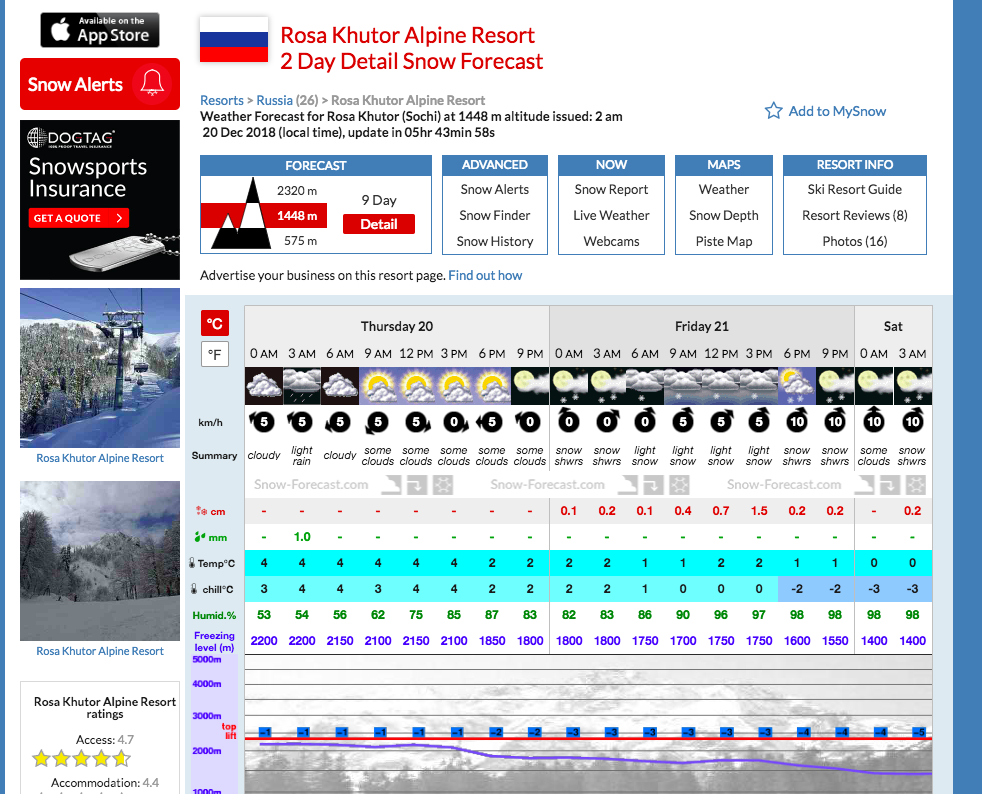
Task: Click the RESORT INFO panel header
Action: 855,165
